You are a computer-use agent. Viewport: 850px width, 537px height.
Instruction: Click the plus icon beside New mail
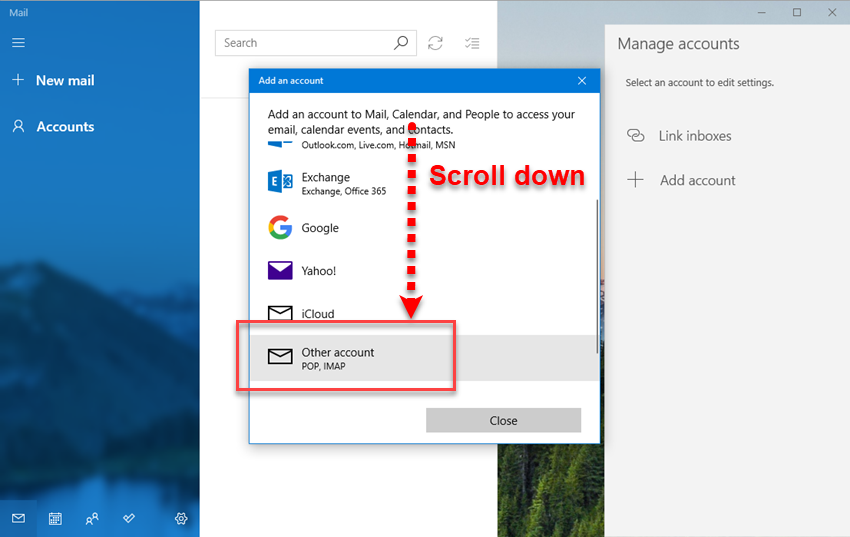tap(18, 80)
